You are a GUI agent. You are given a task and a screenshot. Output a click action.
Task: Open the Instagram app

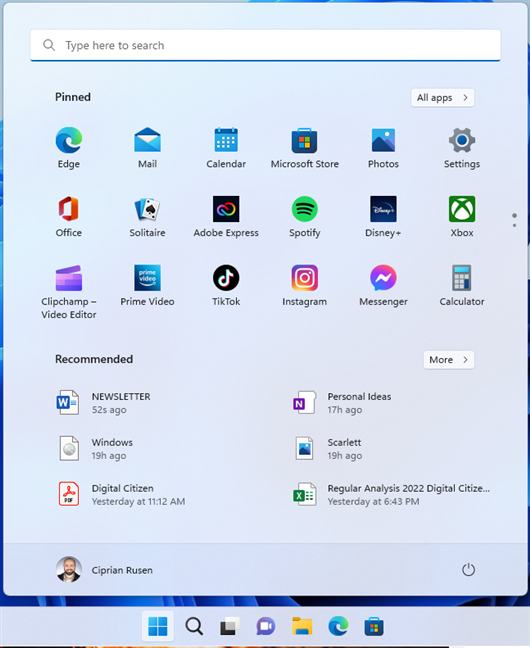click(305, 286)
